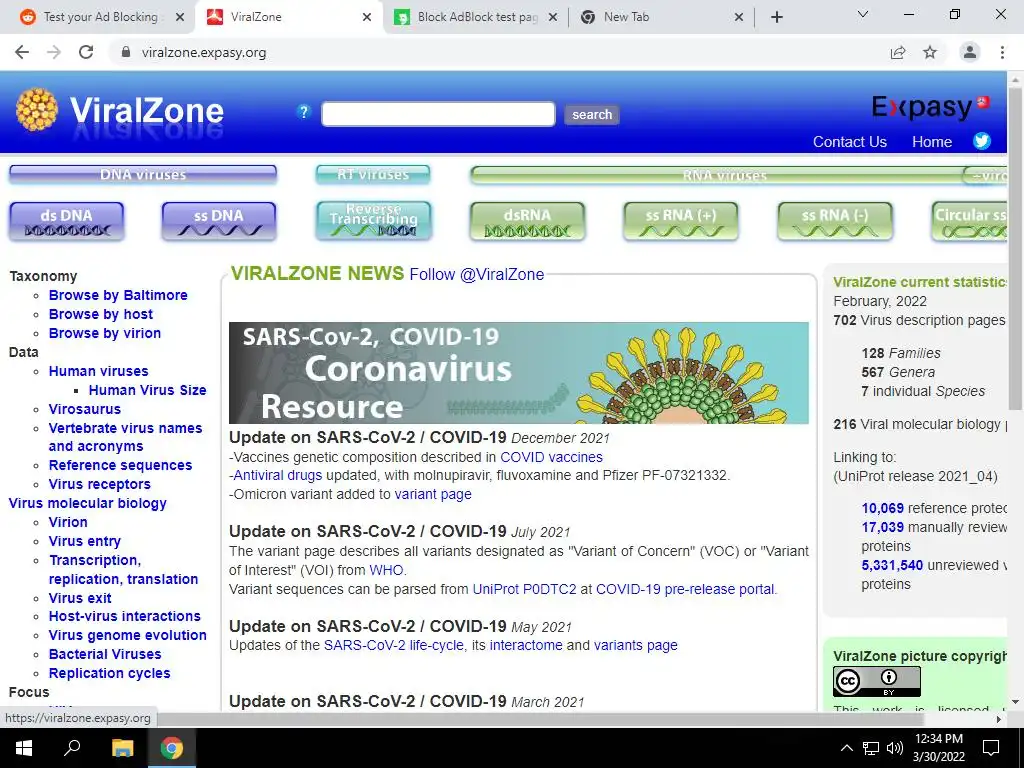Open the Coronavirus Resource banner

click(519, 373)
